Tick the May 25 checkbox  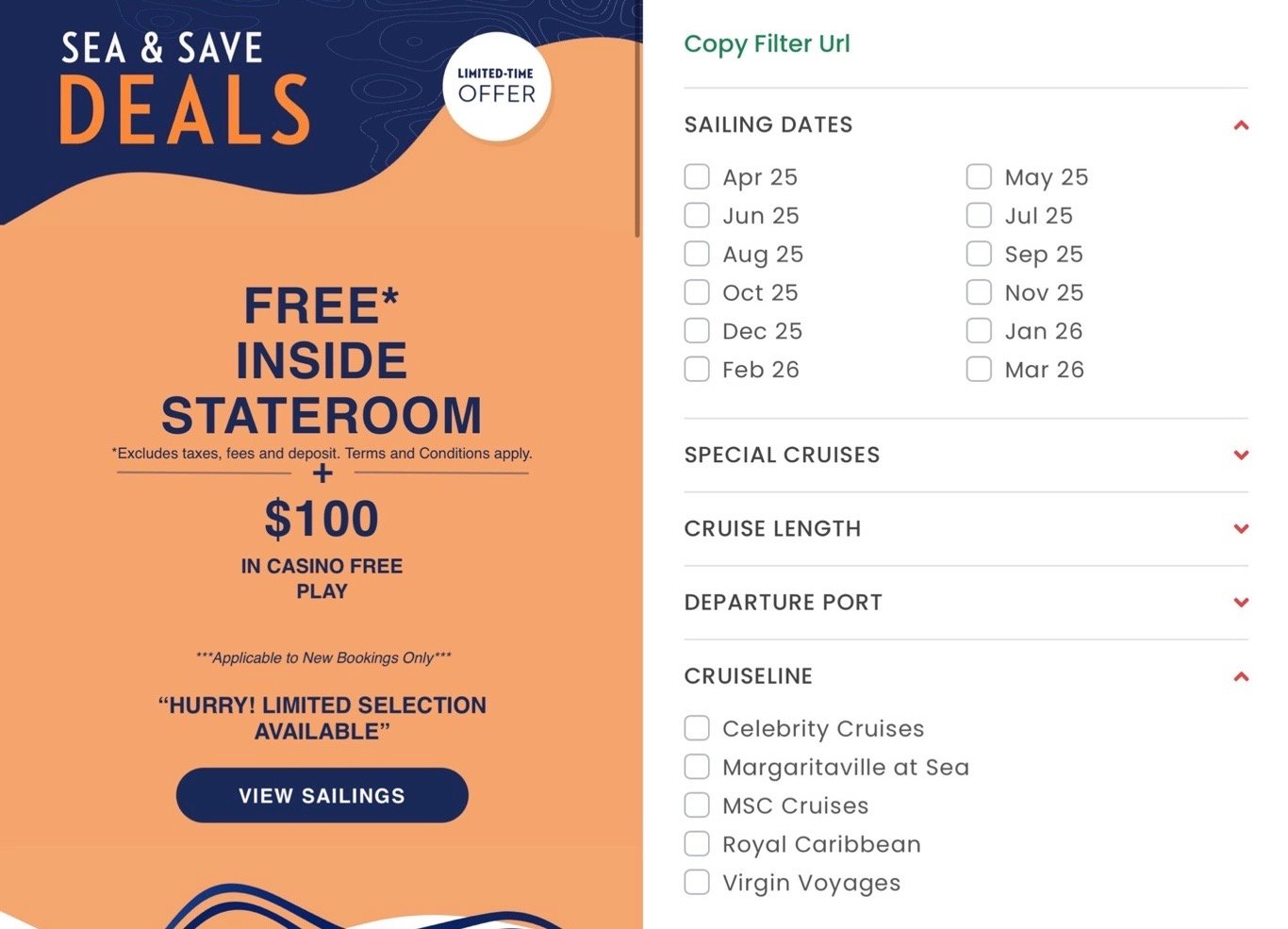[x=979, y=176]
